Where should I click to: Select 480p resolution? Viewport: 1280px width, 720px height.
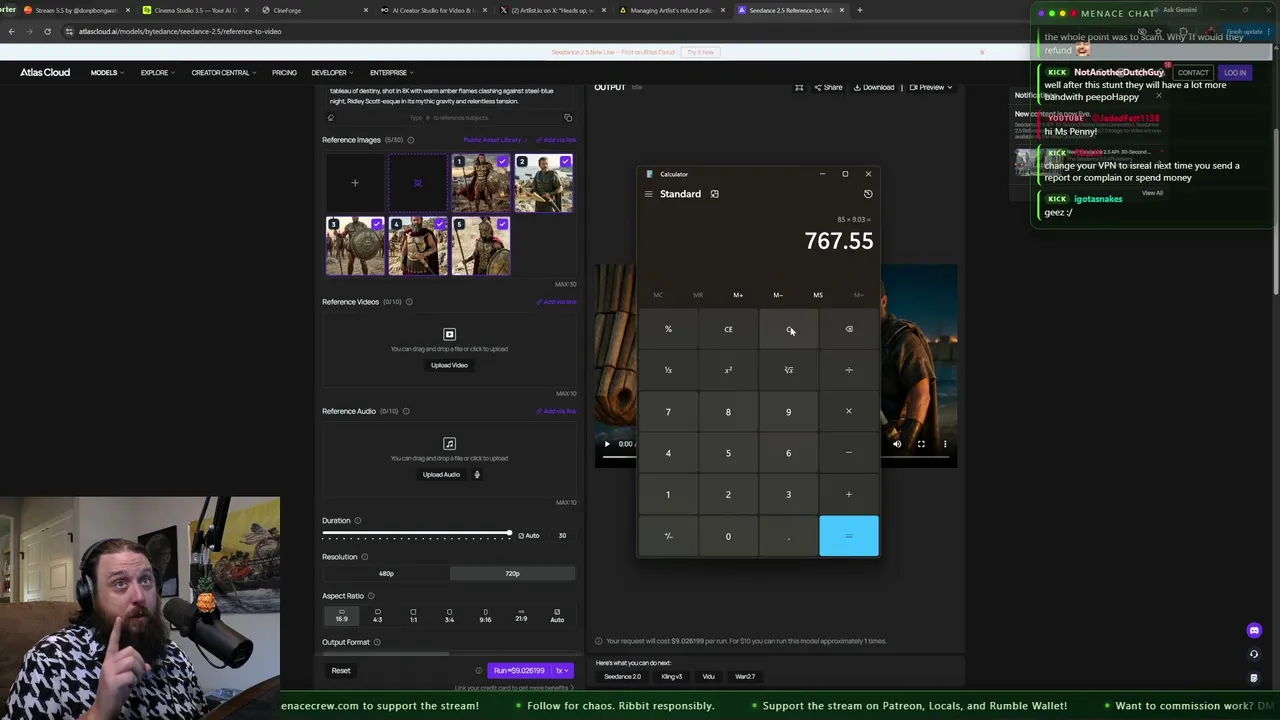click(386, 574)
